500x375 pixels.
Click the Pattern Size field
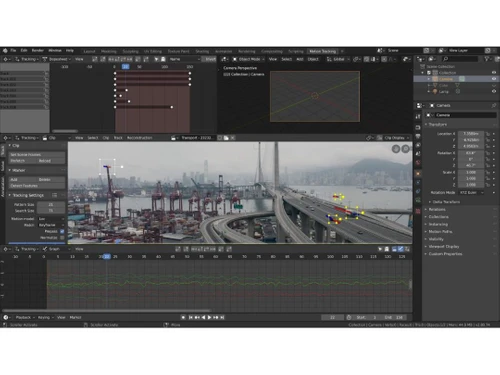(x=51, y=205)
